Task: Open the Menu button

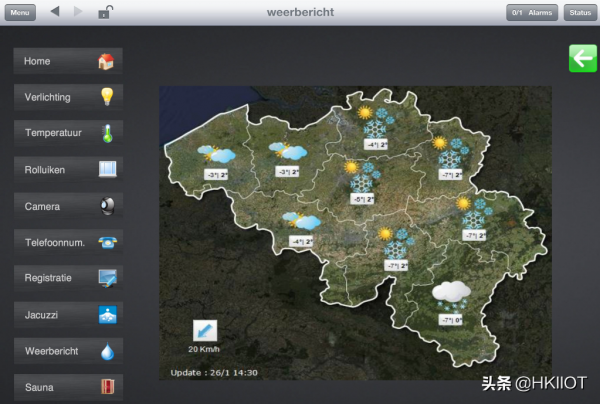Action: coord(21,12)
